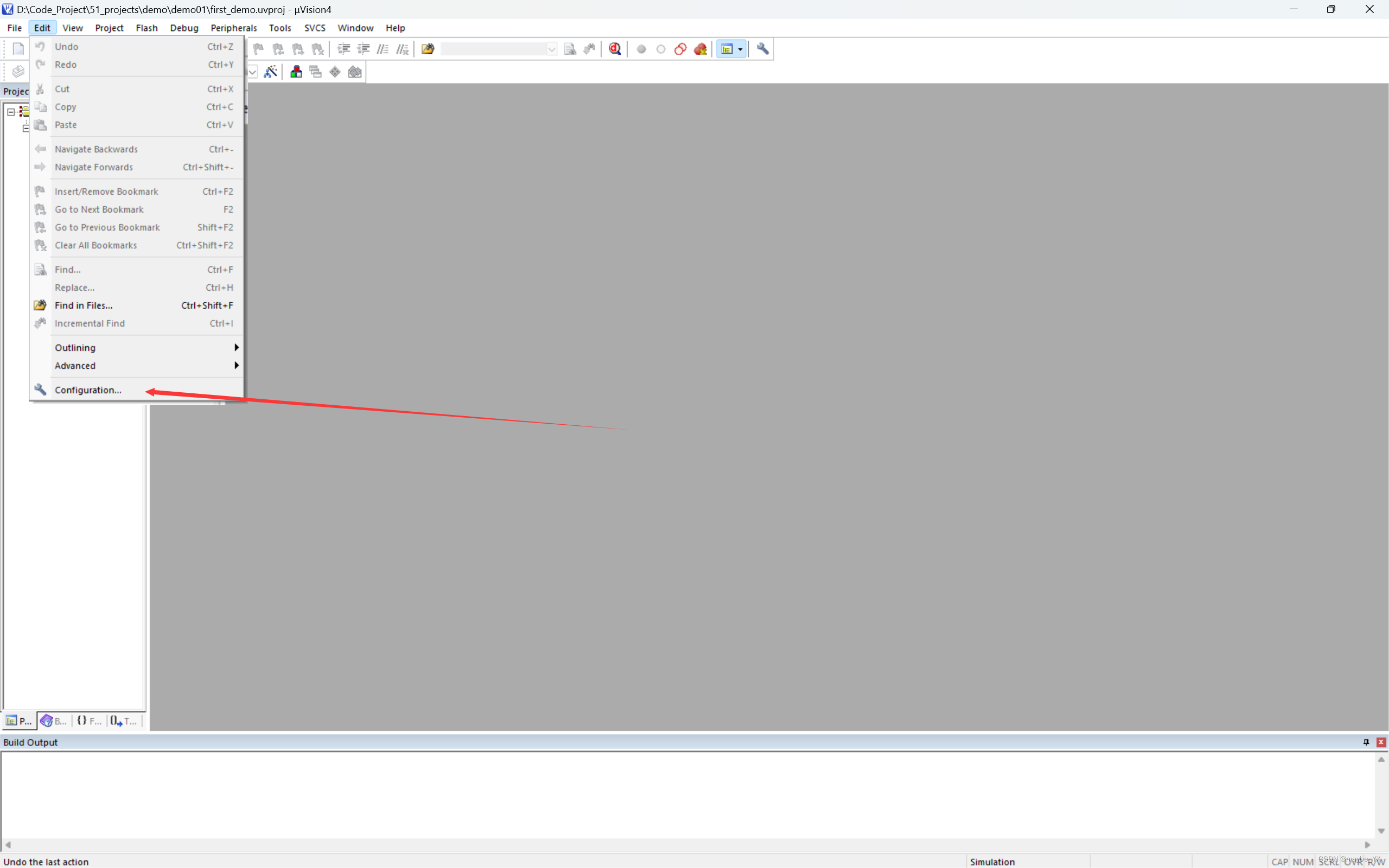Click the NUM indicator in status bar

tap(1303, 861)
